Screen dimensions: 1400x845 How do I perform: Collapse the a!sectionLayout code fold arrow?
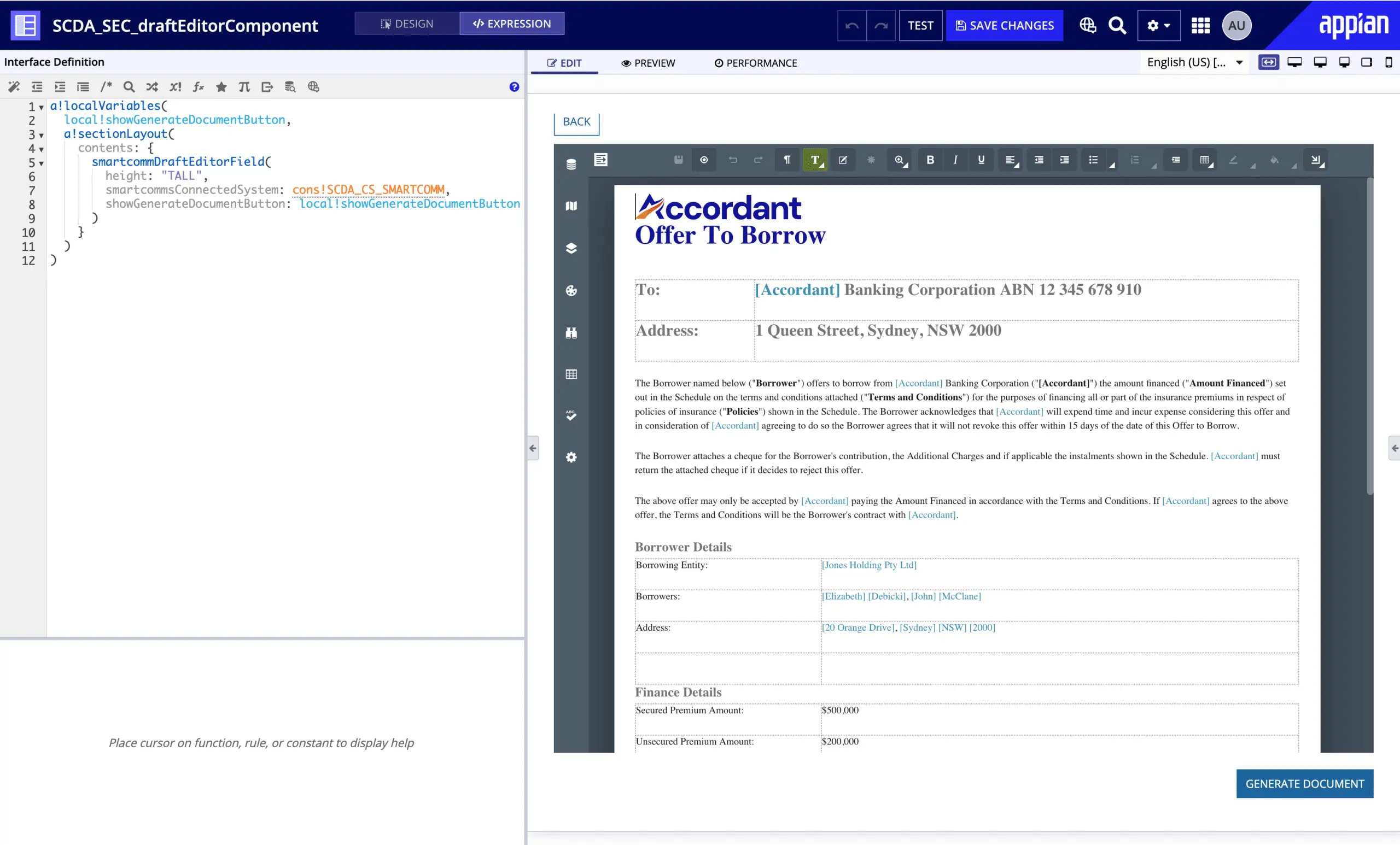point(42,135)
